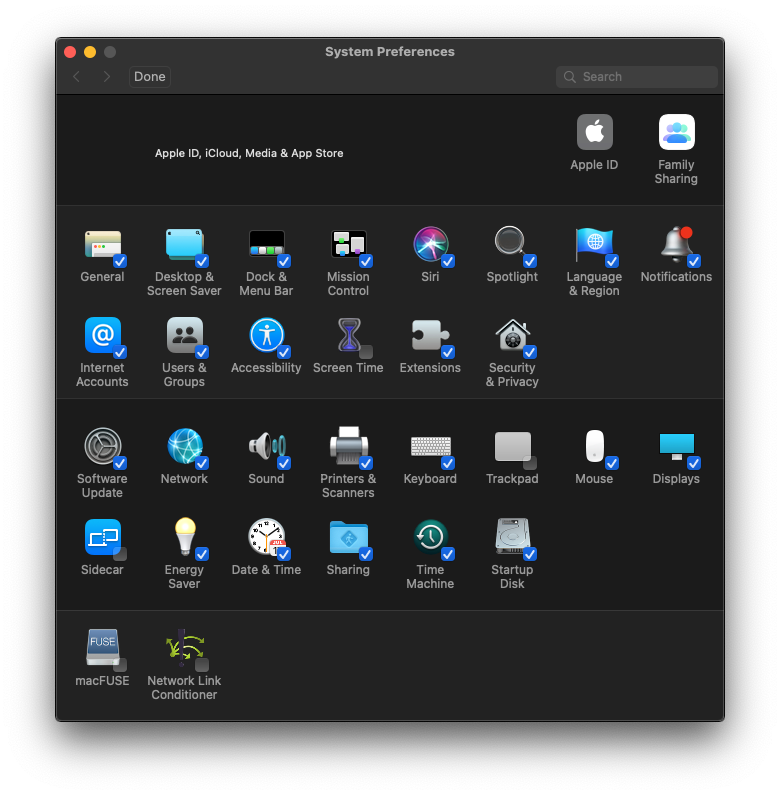Select the Language & Region flag icon
780x795 pixels.
click(594, 244)
